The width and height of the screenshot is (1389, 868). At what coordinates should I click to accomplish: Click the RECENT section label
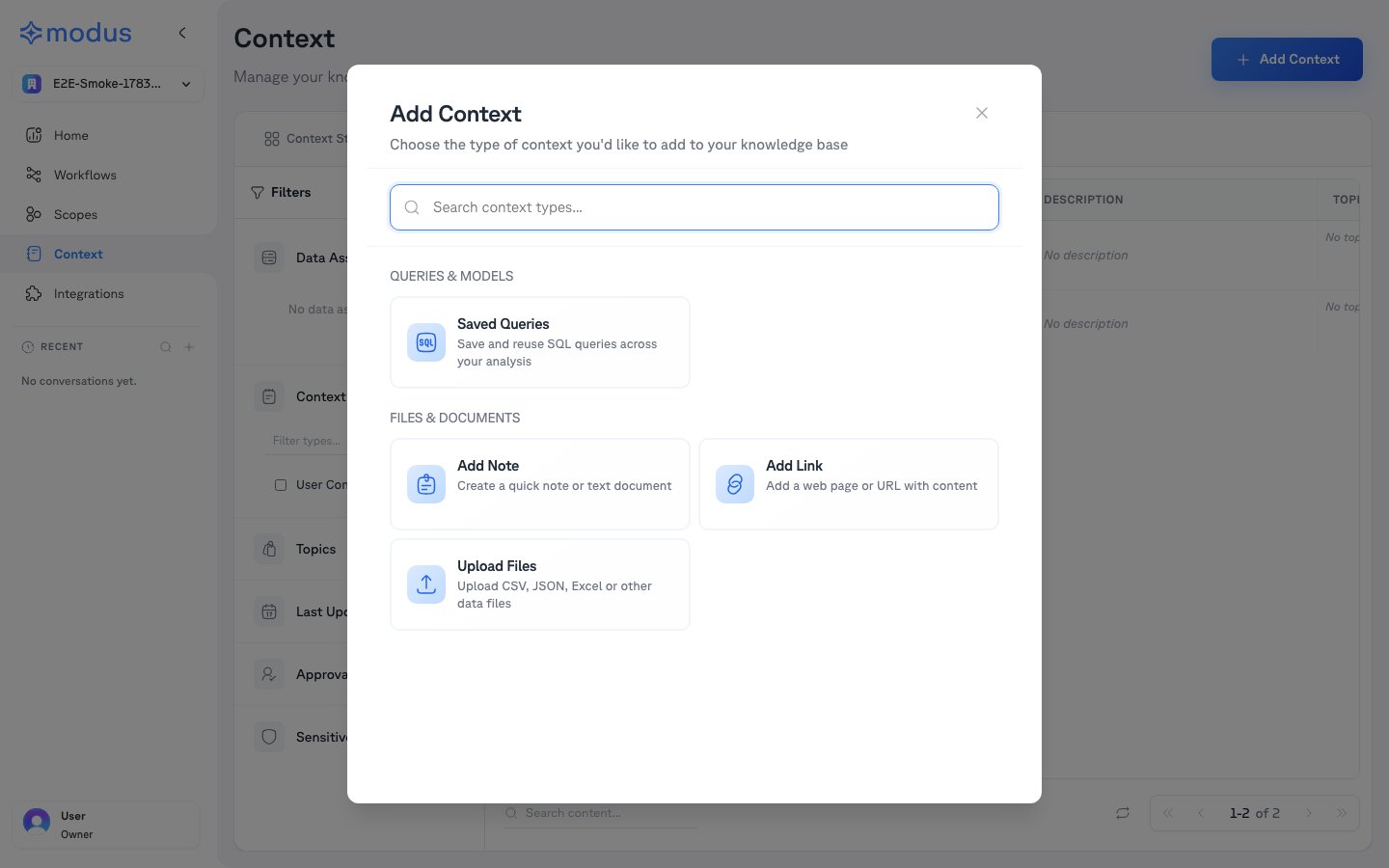[62, 347]
